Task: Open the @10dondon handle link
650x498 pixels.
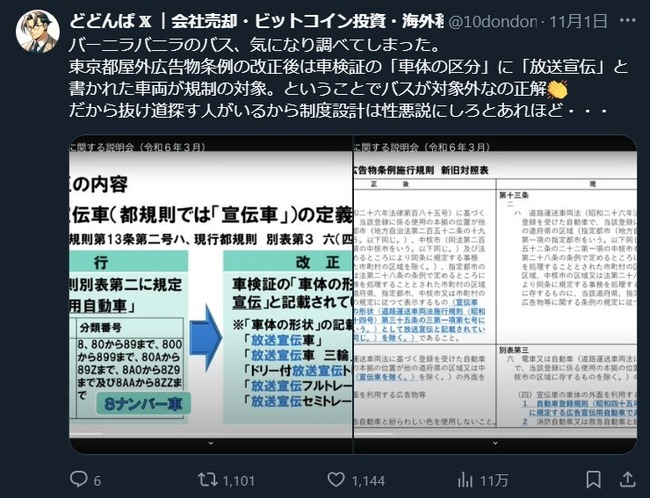Action: pyautogui.click(x=492, y=21)
